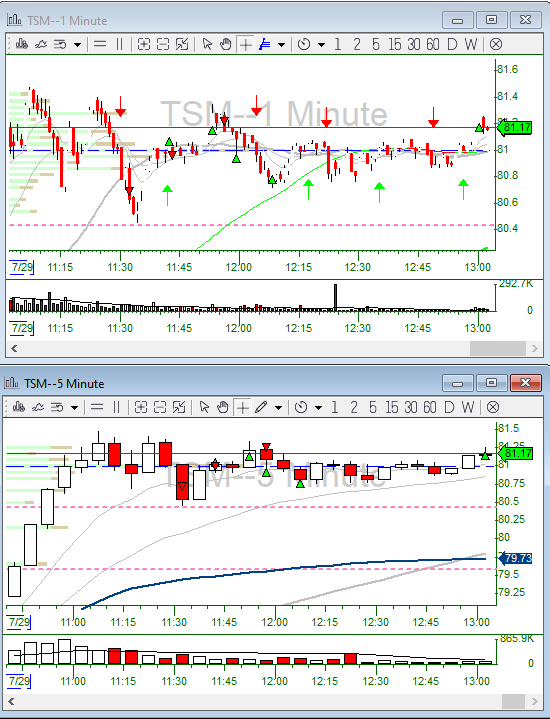Select the arrow pointer tool in 1 Minute chart
Viewport: 550px width, 719px height.
click(207, 44)
